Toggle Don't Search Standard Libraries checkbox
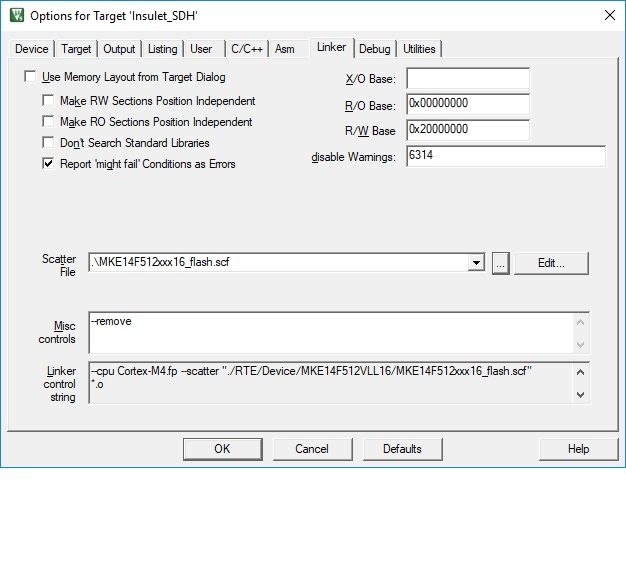 tap(48, 142)
